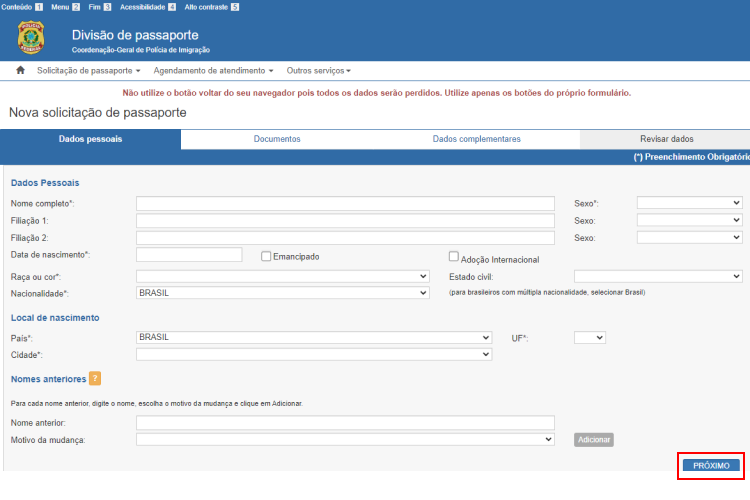750x500 pixels.
Task: Open the Solicitação de passaporte menu
Action: click(88, 71)
